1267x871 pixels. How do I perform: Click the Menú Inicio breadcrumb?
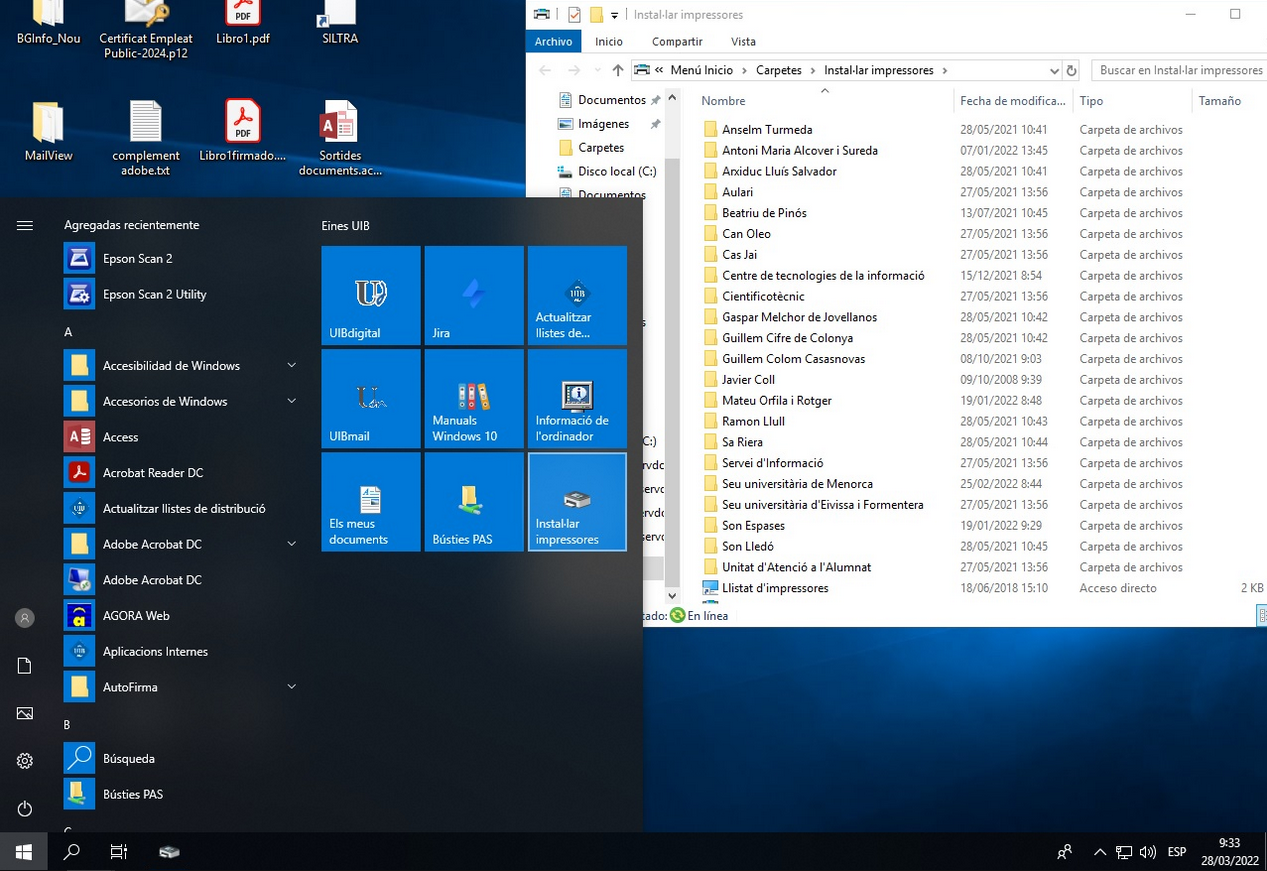pos(702,70)
